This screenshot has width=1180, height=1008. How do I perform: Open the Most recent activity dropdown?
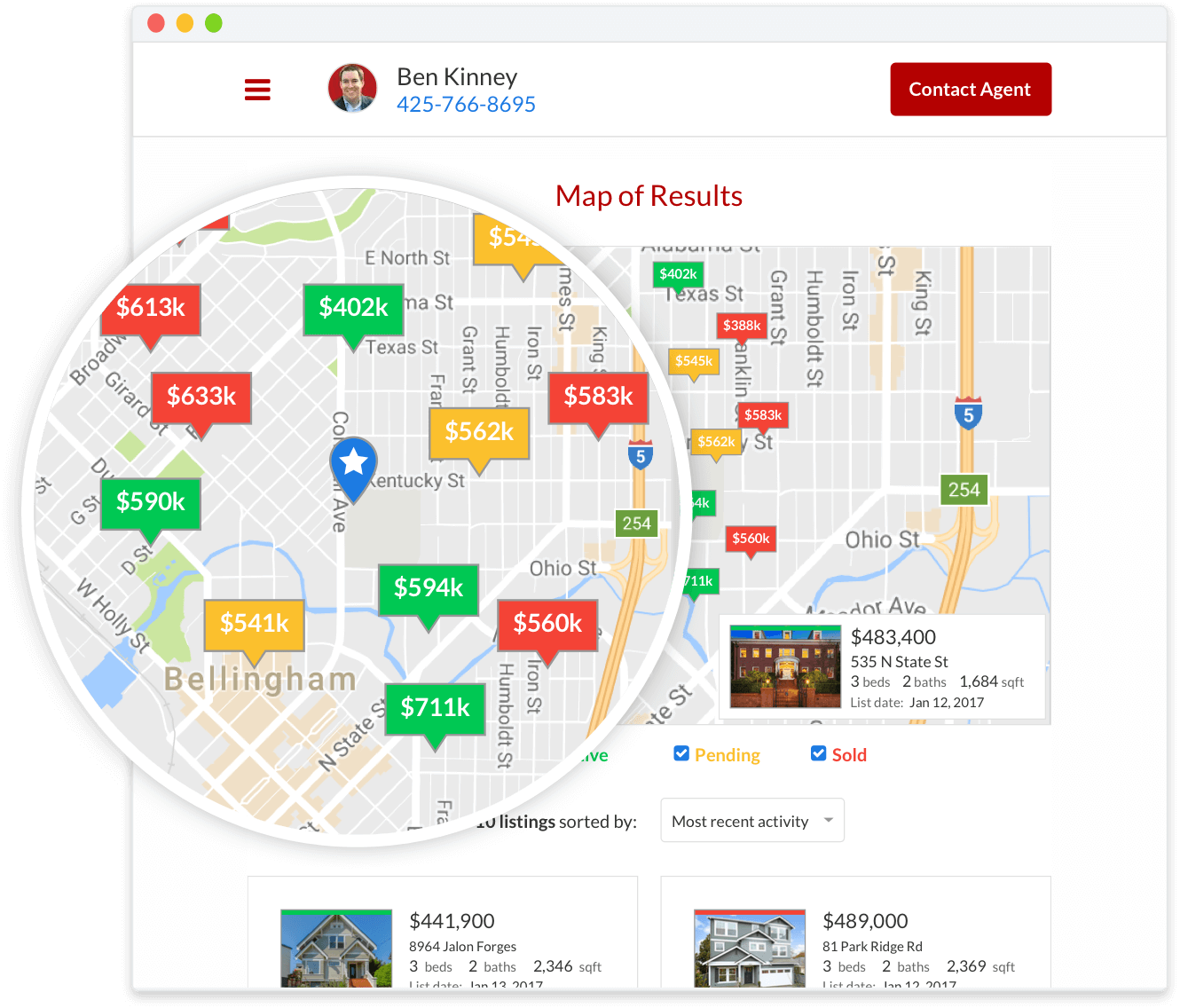click(x=751, y=821)
